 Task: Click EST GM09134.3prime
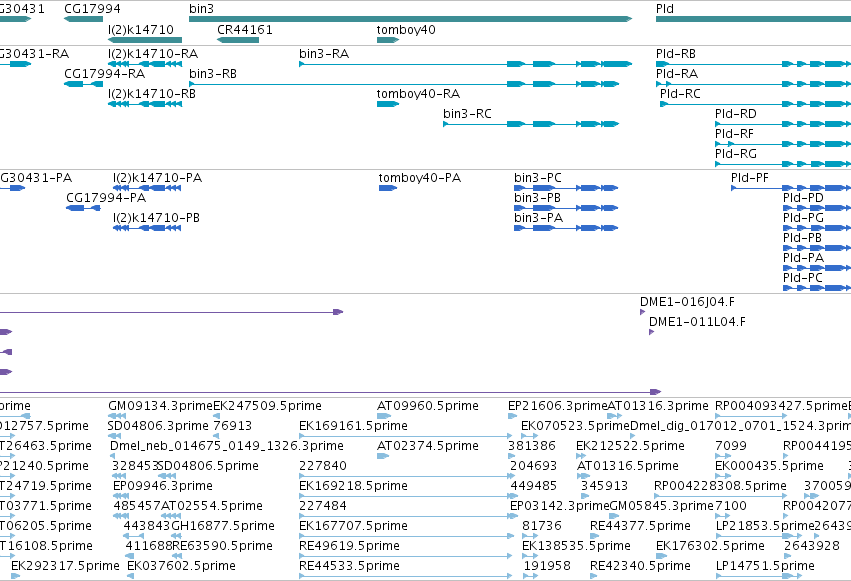coord(117,416)
